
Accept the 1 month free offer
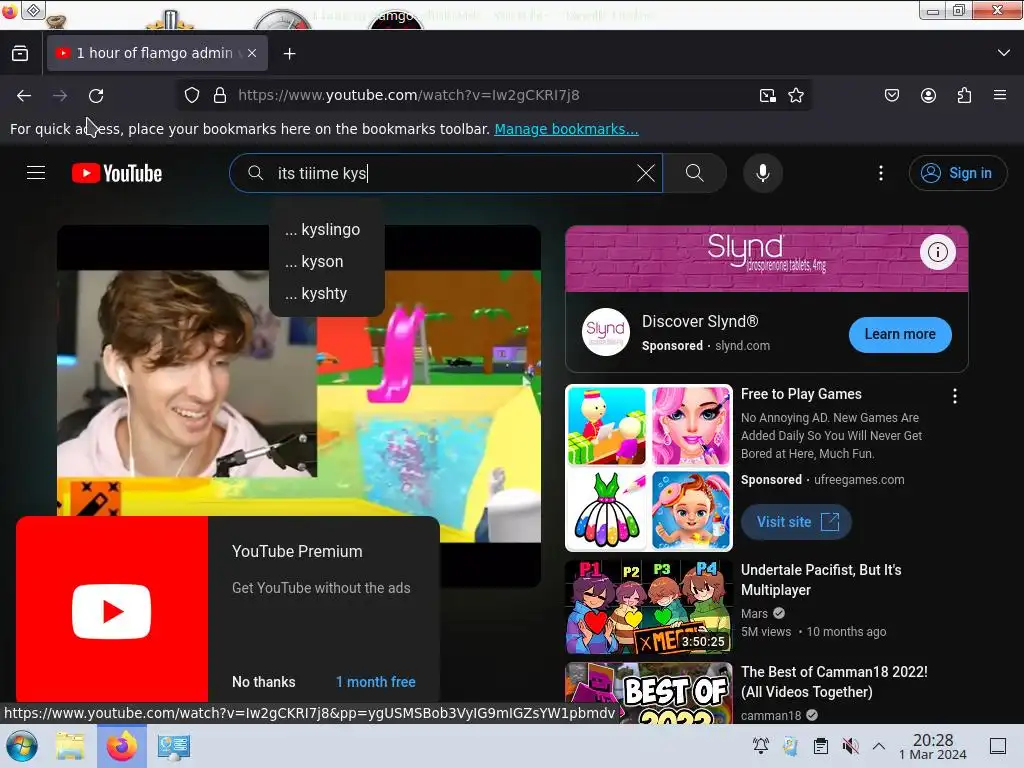[376, 682]
